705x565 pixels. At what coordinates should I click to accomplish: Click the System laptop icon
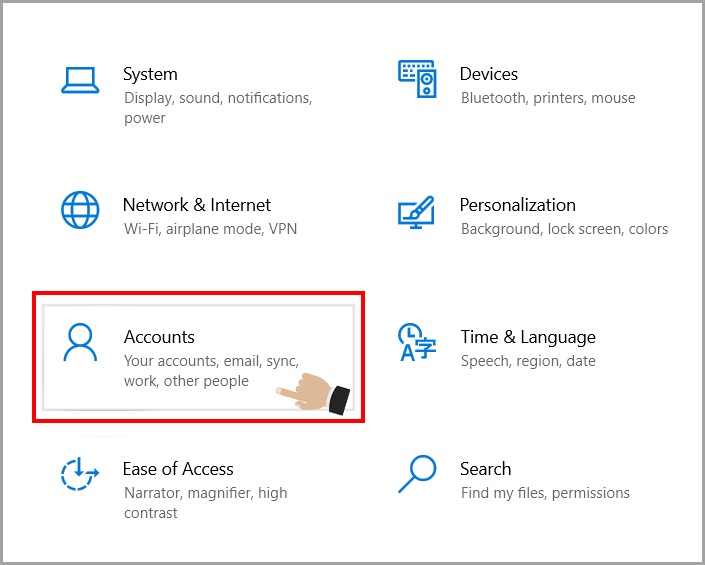tap(79, 81)
